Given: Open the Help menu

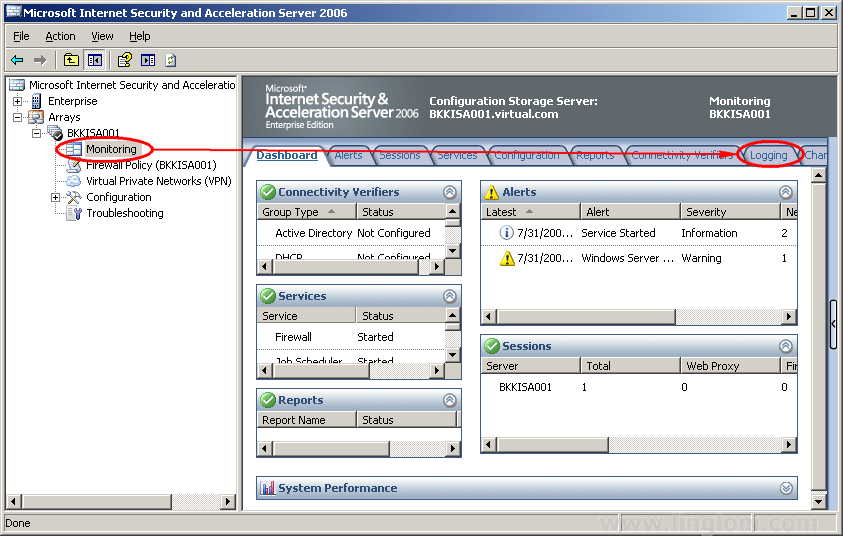Looking at the screenshot, I should point(139,36).
